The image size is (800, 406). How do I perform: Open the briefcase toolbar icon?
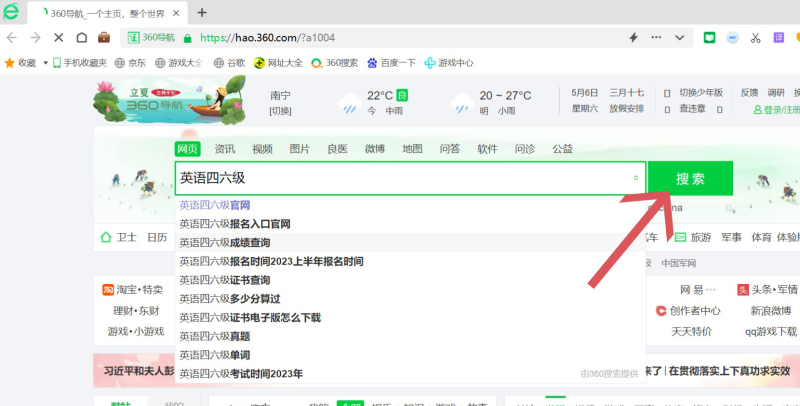pos(104,38)
